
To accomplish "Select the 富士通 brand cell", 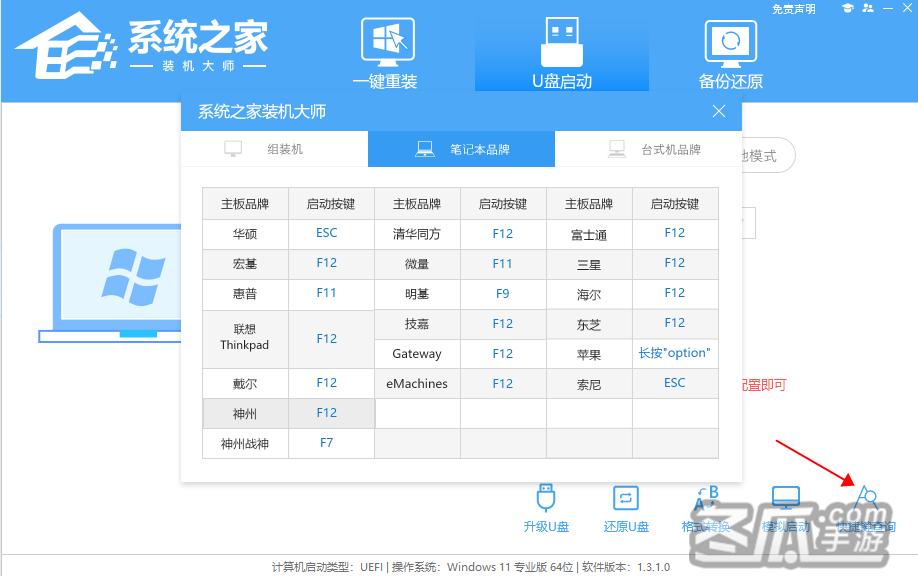I will 589,235.
